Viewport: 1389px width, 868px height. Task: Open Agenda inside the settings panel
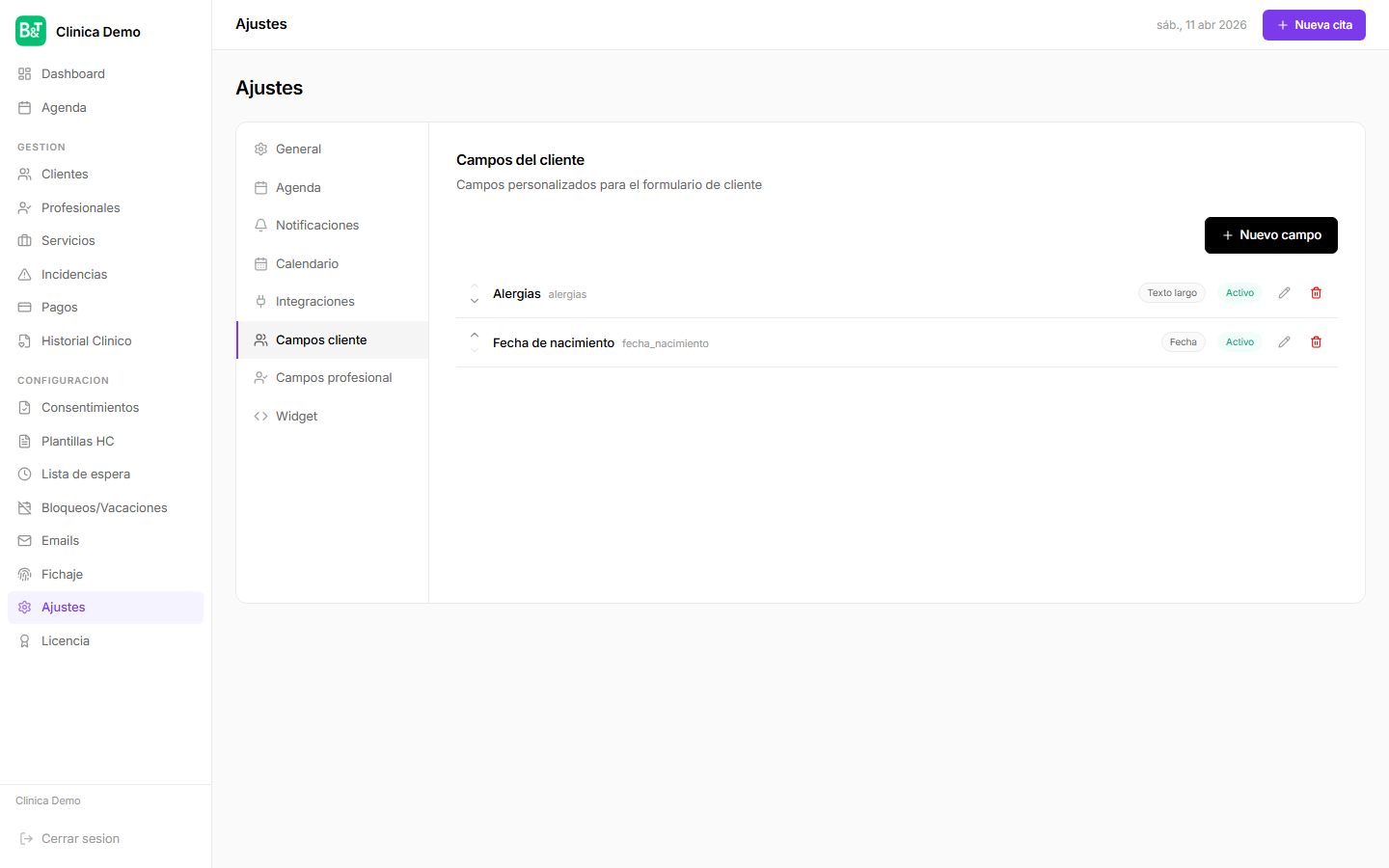pos(333,188)
